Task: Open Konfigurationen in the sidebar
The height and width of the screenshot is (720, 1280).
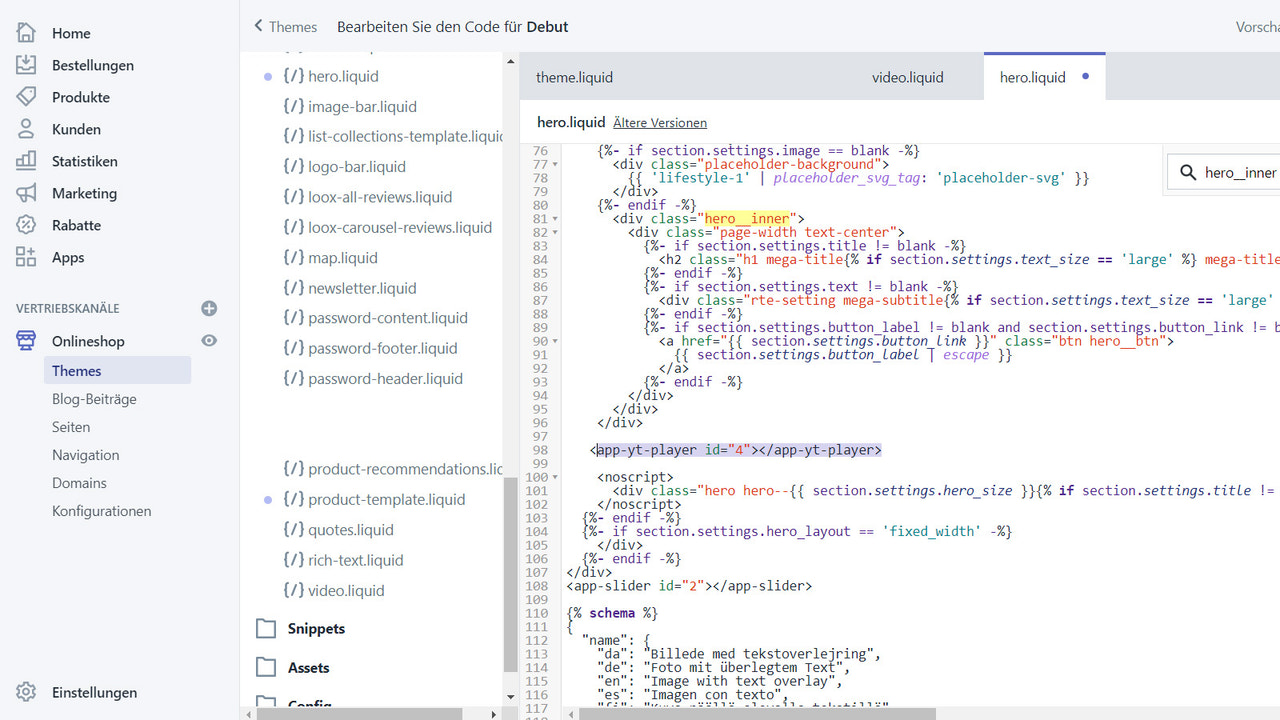Action: 102,511
